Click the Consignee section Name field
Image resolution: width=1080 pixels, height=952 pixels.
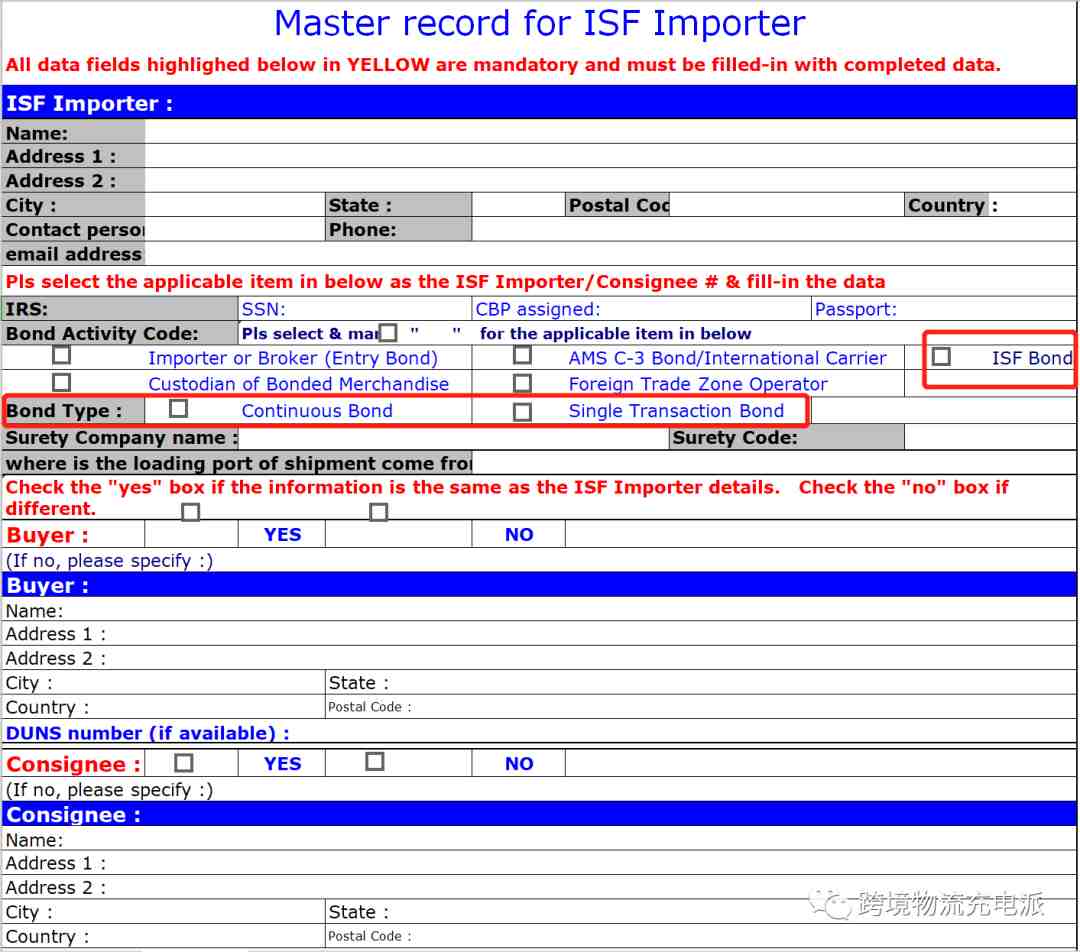(x=539, y=840)
